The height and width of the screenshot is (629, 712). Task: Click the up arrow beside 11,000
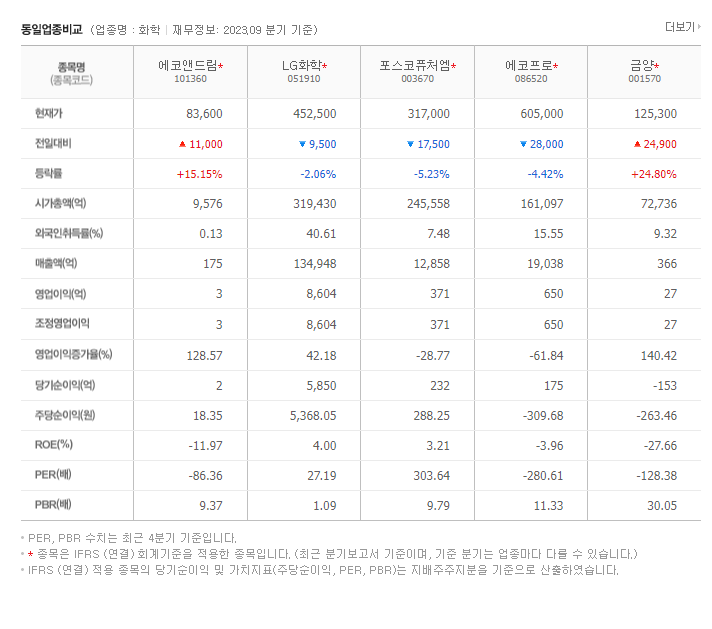183,144
